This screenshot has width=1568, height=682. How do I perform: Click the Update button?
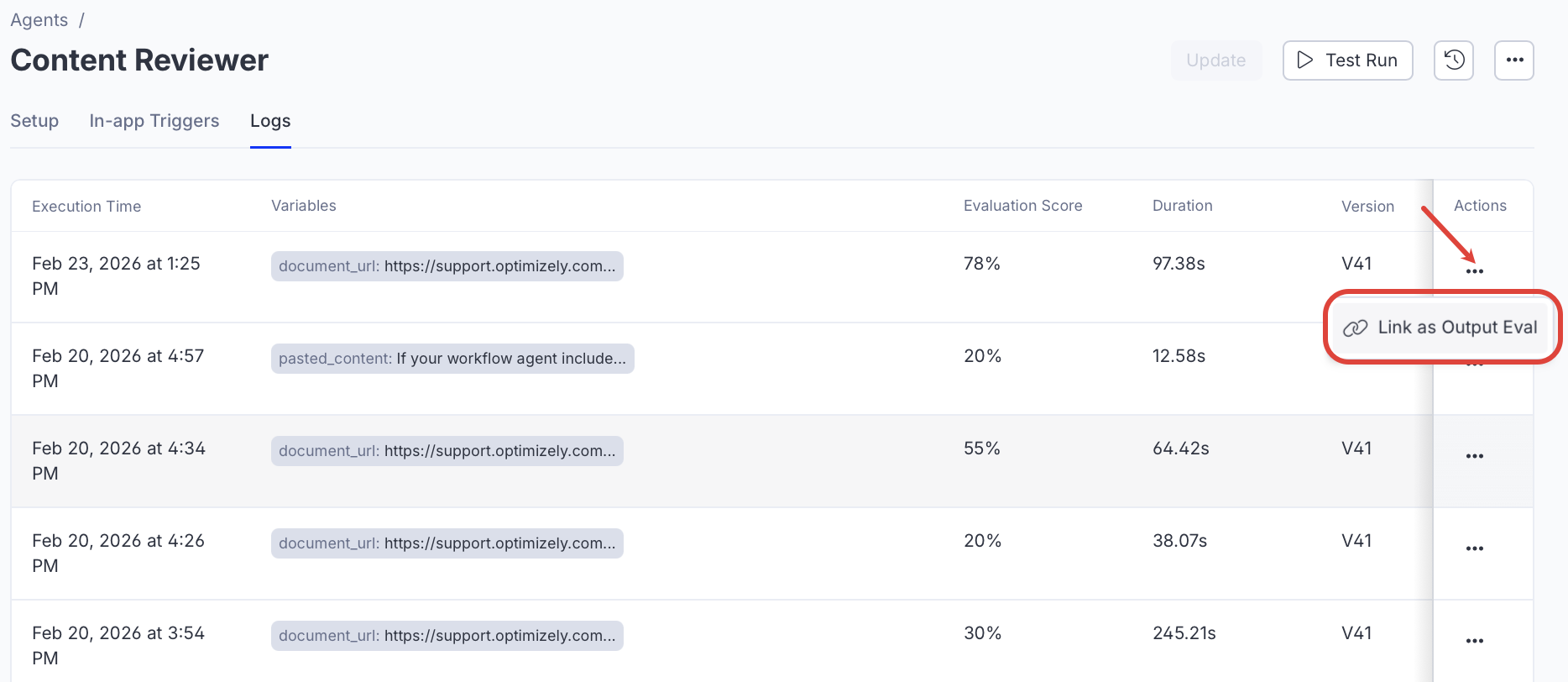1215,60
